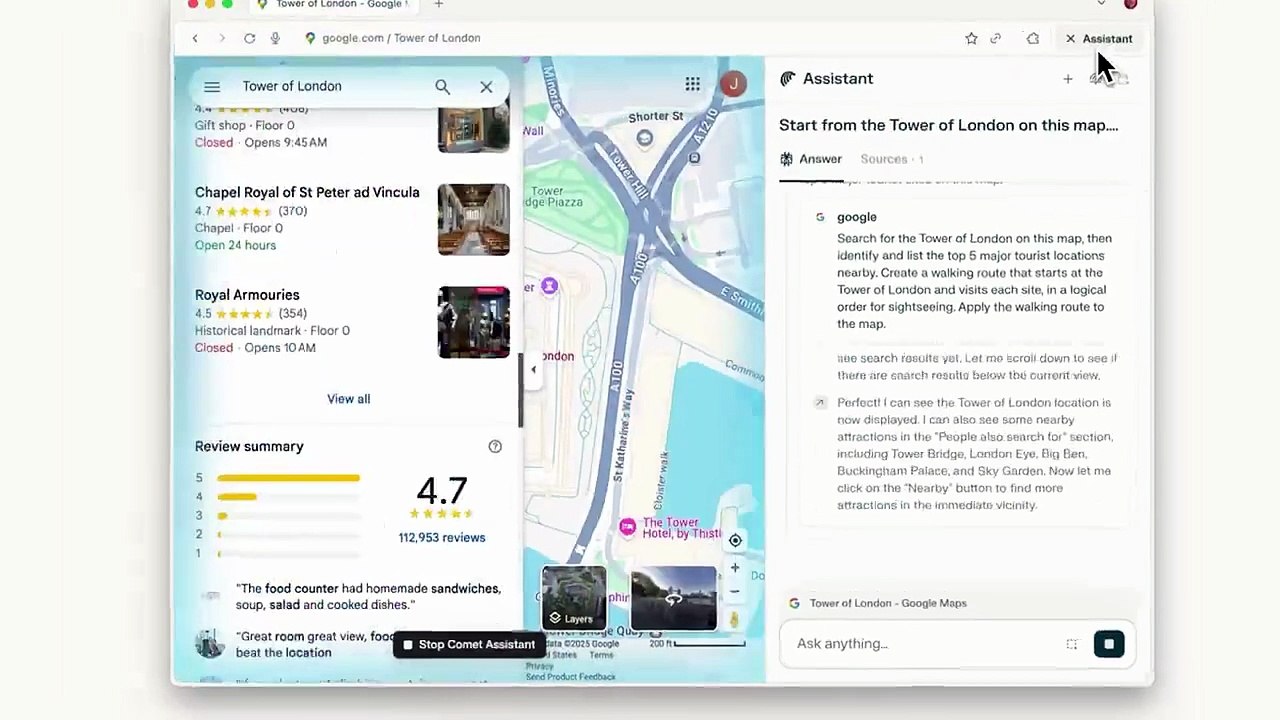Click the link icon beside the bookmark star
The image size is (1280, 720).
pyautogui.click(x=996, y=38)
